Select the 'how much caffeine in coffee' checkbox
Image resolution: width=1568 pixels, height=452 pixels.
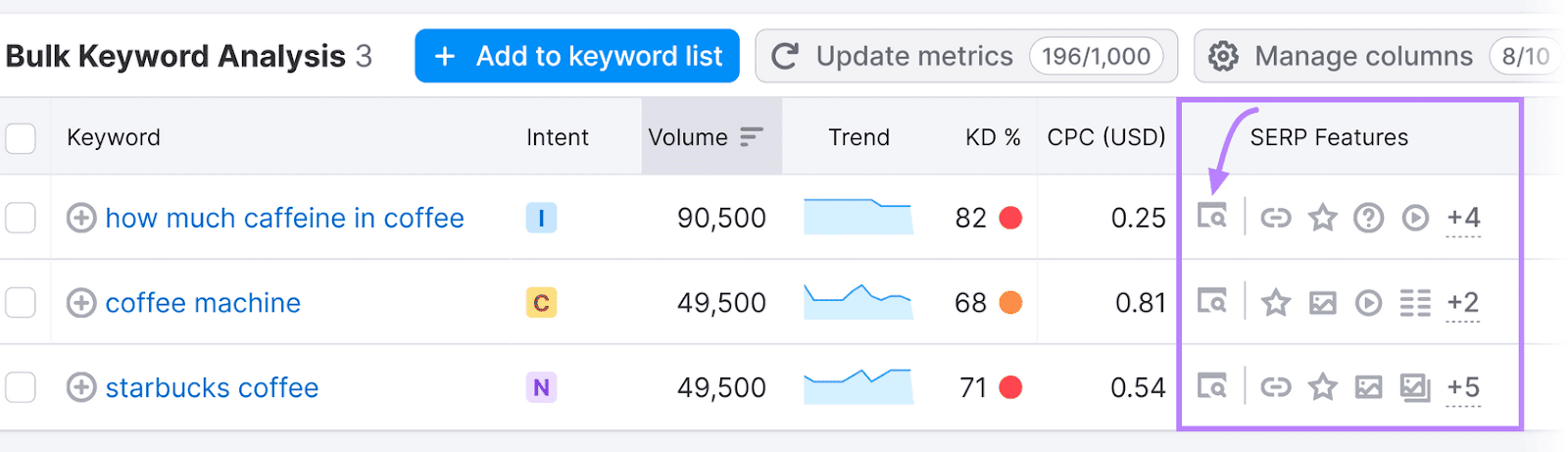[21, 218]
